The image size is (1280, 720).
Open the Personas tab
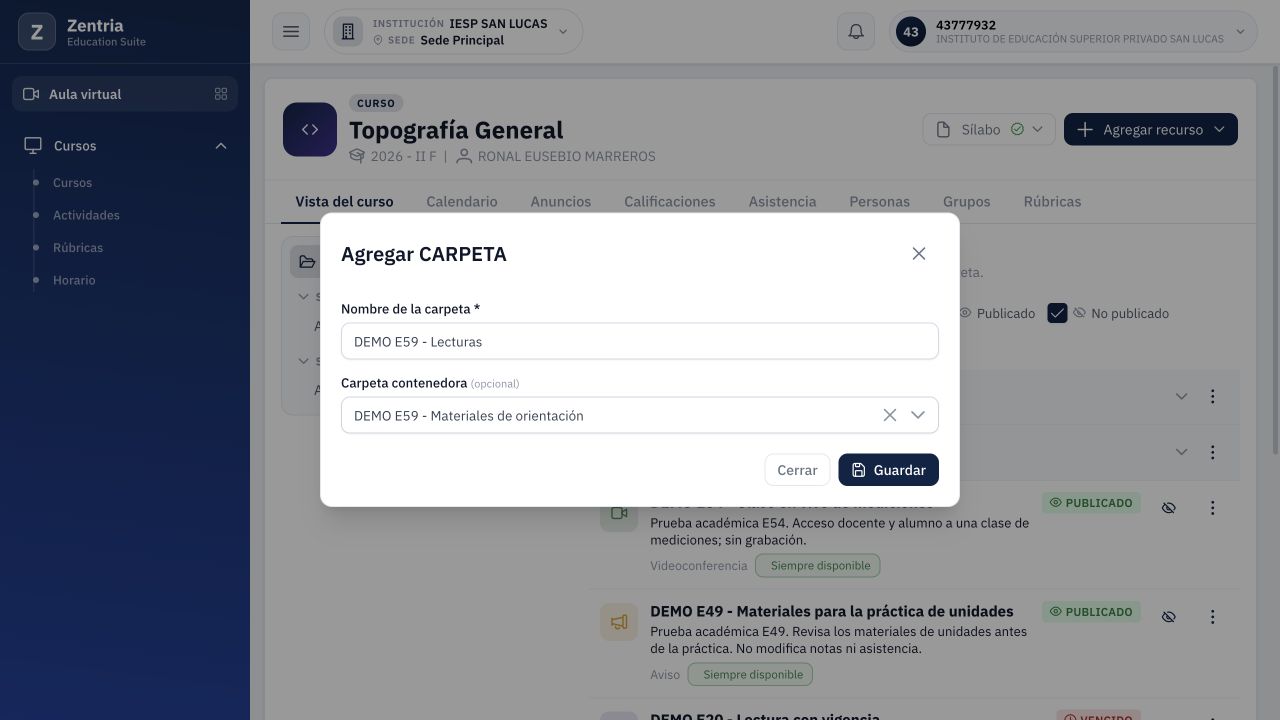coord(880,201)
